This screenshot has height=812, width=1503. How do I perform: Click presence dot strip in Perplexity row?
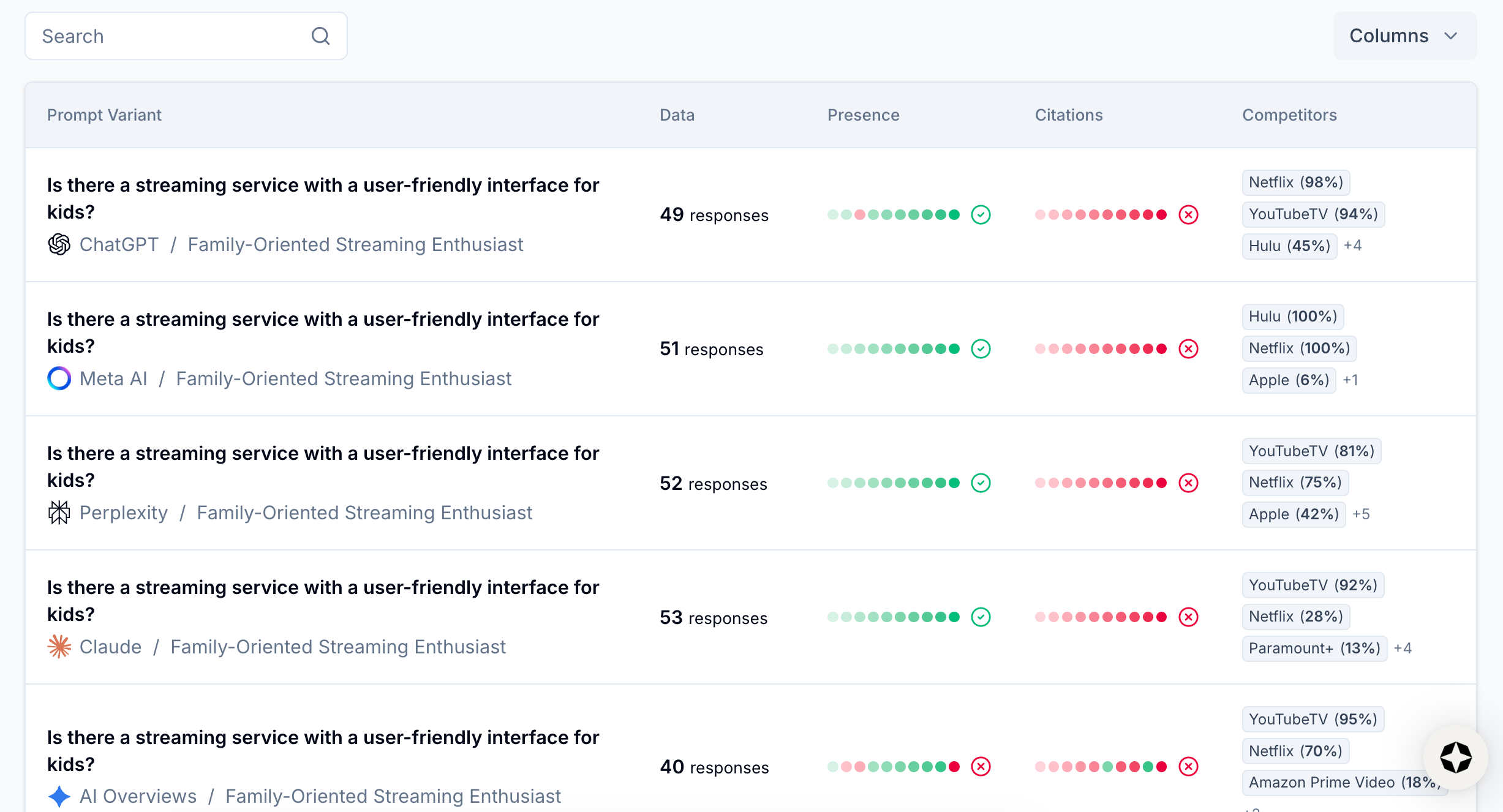pos(893,483)
